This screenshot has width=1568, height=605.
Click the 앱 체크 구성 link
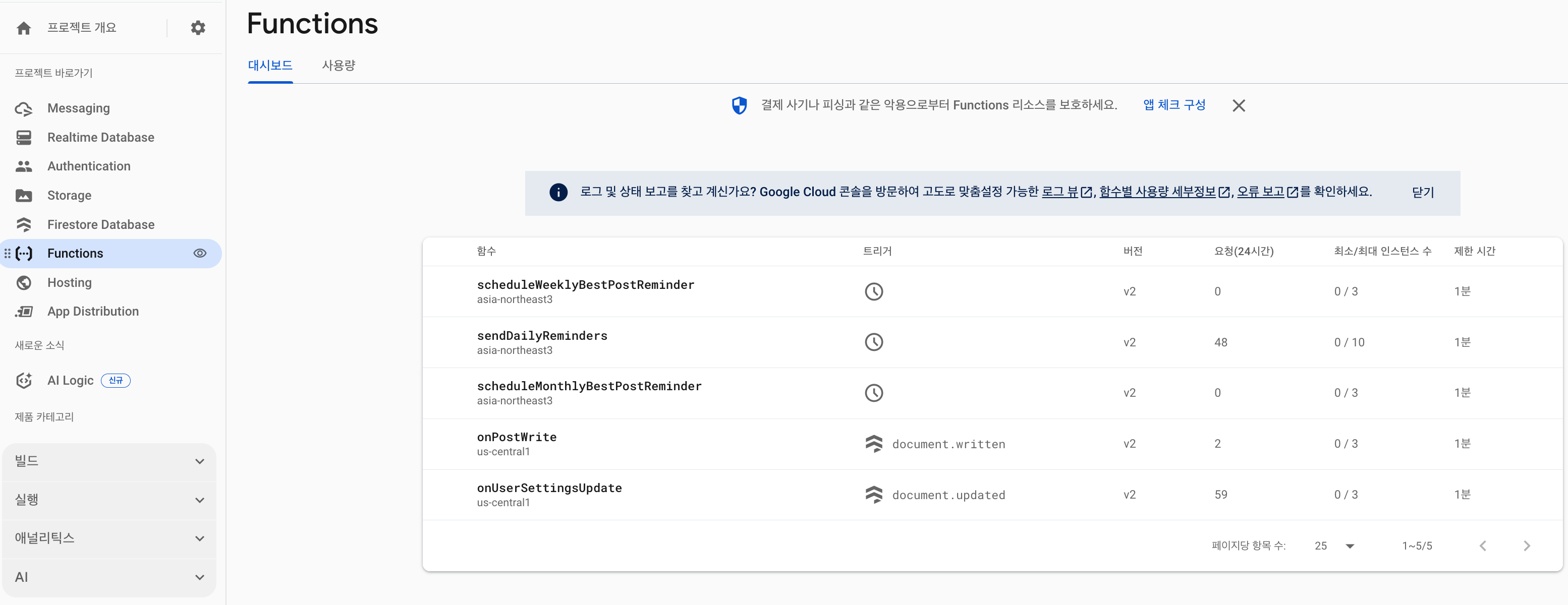coord(1173,104)
